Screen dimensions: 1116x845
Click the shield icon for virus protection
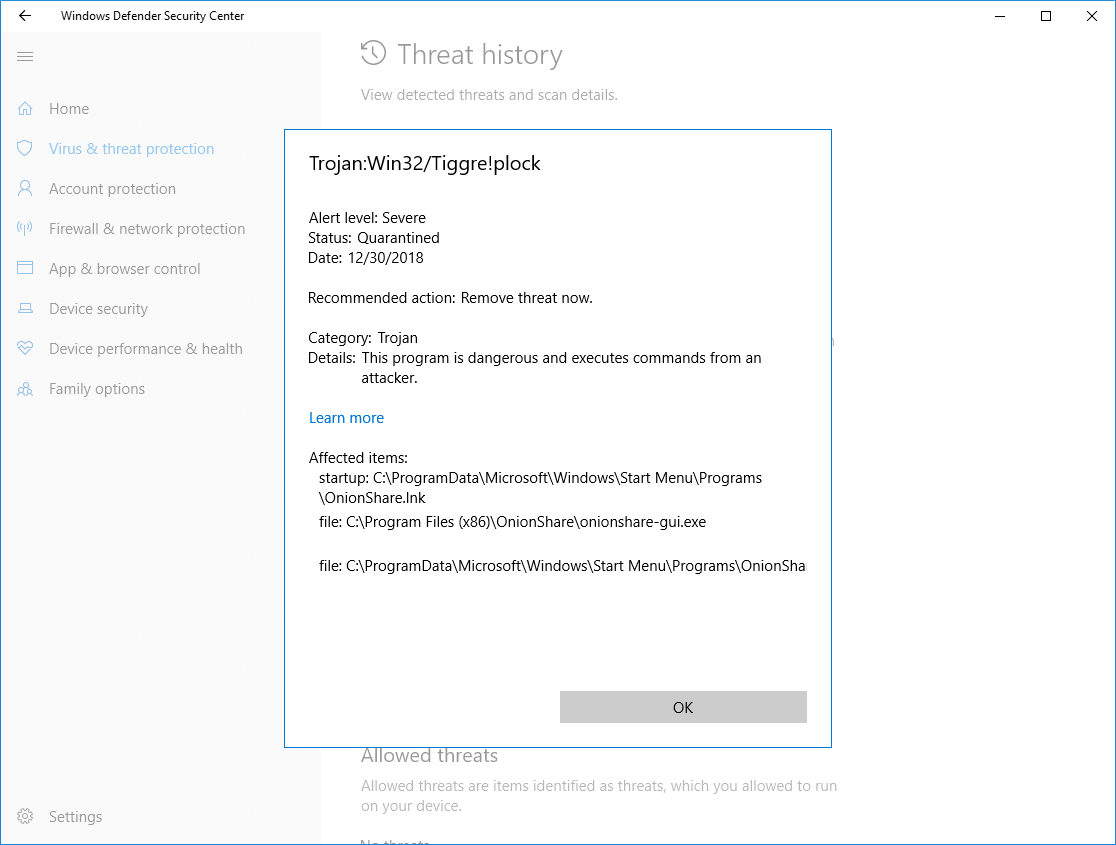pos(25,148)
